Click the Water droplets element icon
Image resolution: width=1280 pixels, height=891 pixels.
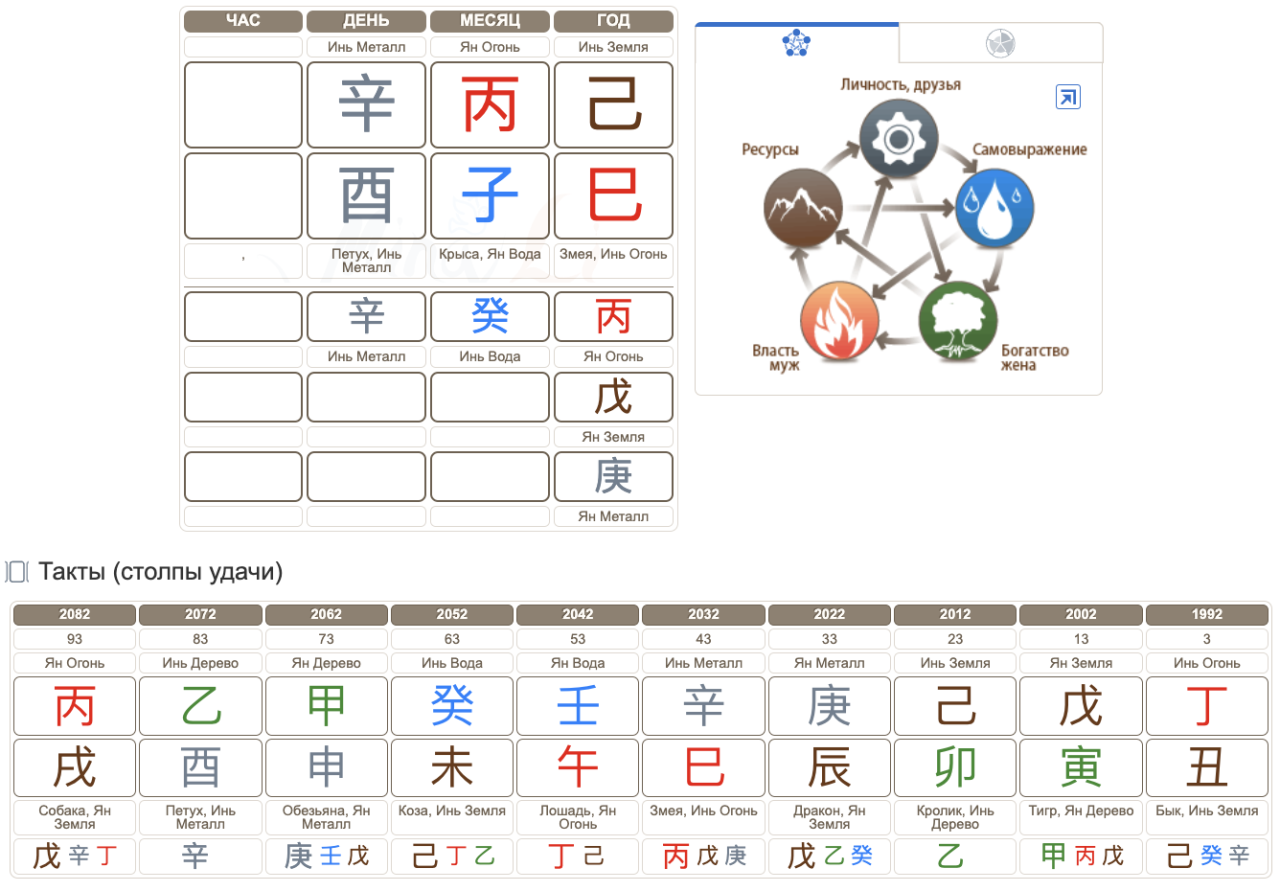point(994,207)
